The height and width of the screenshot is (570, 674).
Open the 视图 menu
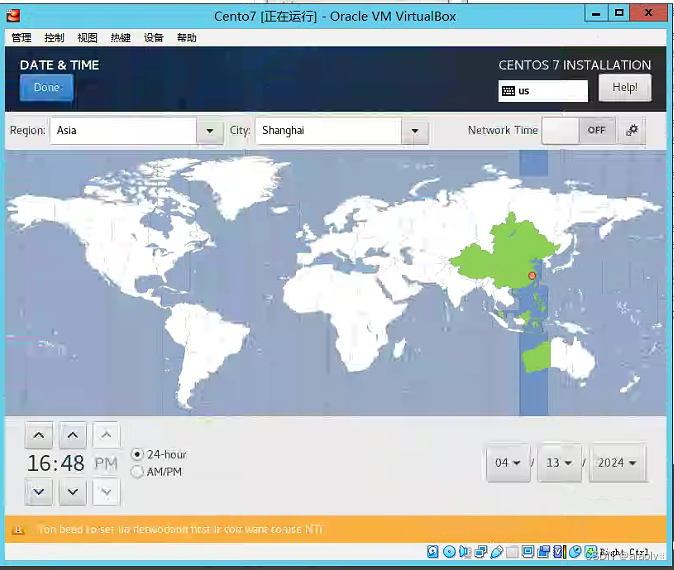click(x=87, y=38)
